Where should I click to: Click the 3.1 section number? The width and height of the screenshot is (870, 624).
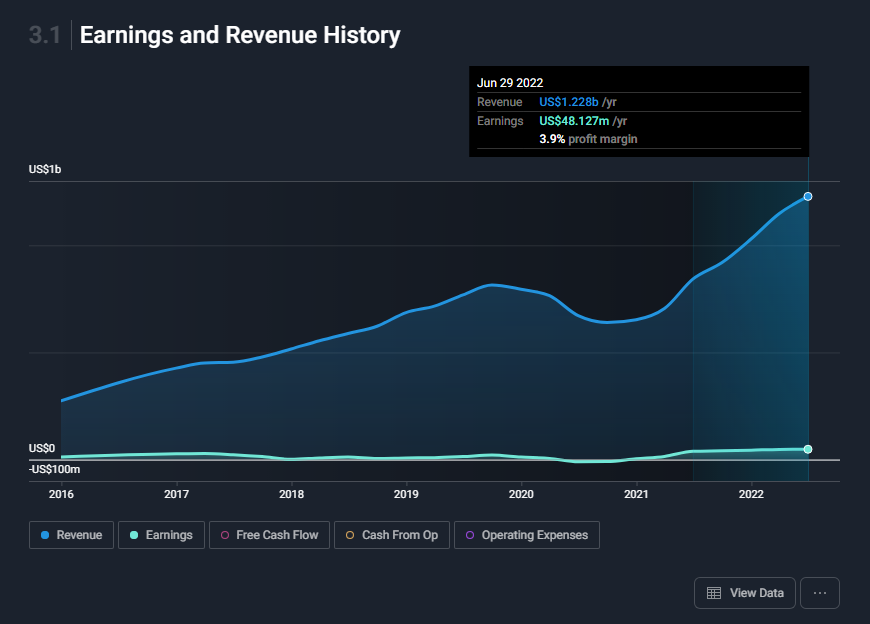pos(45,35)
